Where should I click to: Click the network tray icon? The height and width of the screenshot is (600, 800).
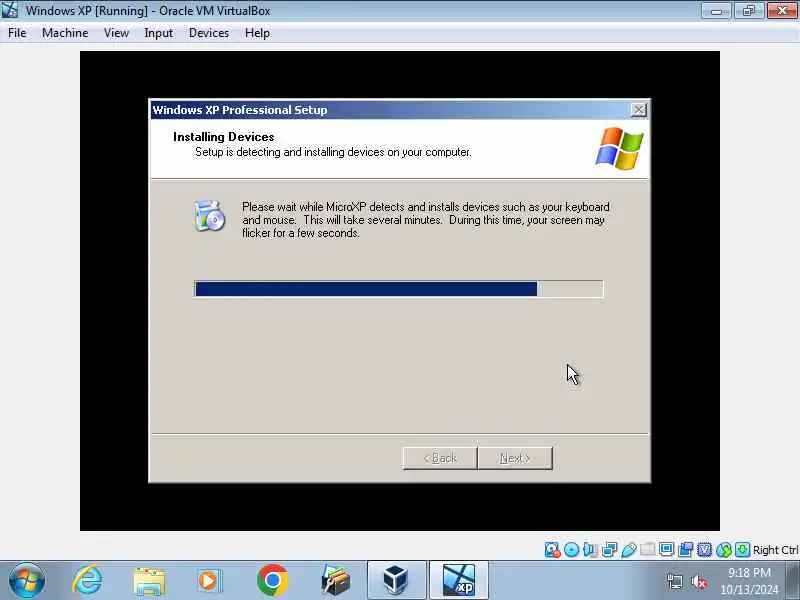point(674,581)
